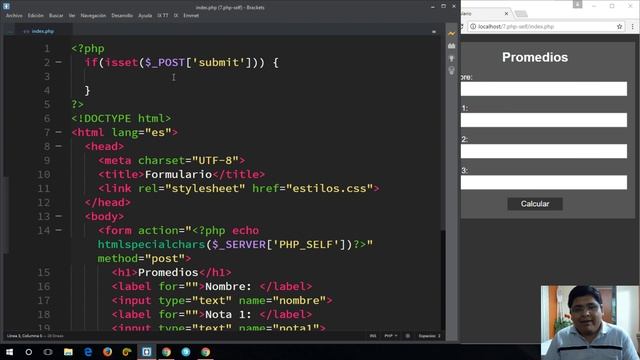The height and width of the screenshot is (360, 640).
Task: Collapse the if block on line 2
Action: [59, 62]
